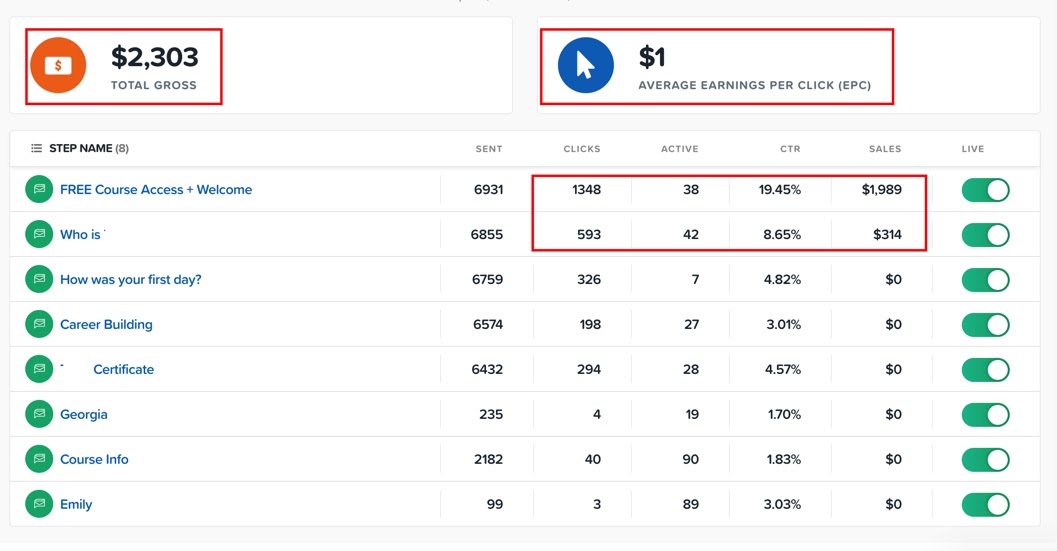Turn off live for How was your first day
This screenshot has height=551, width=1057.
[986, 280]
